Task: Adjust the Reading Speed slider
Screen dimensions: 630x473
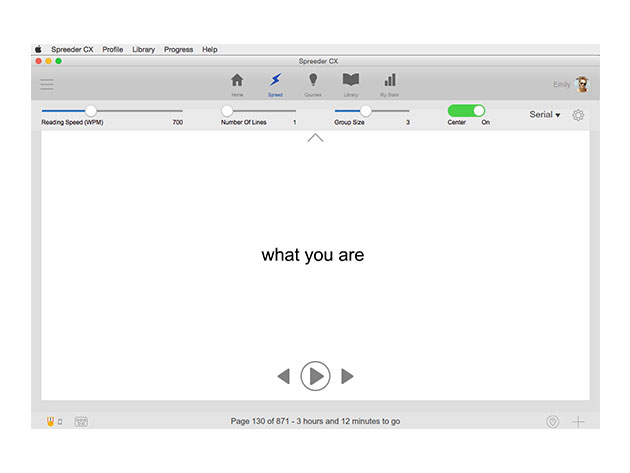Action: tap(91, 111)
